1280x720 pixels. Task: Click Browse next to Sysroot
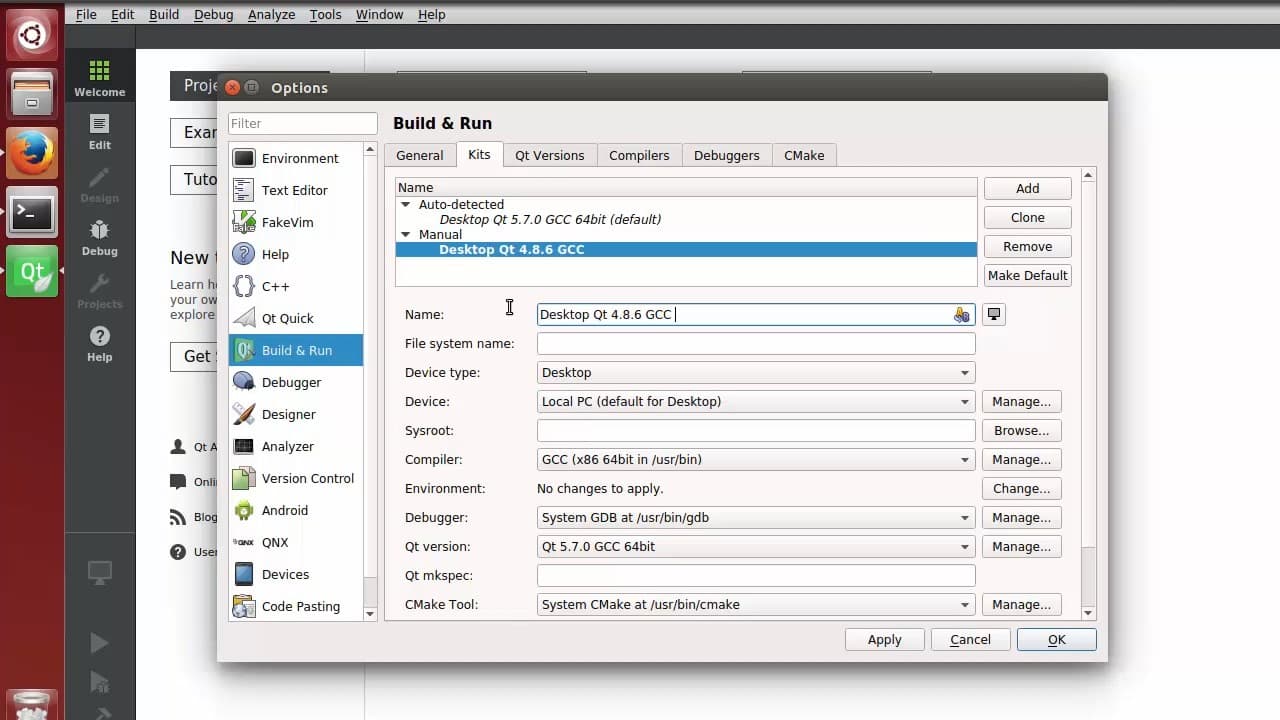(1021, 431)
